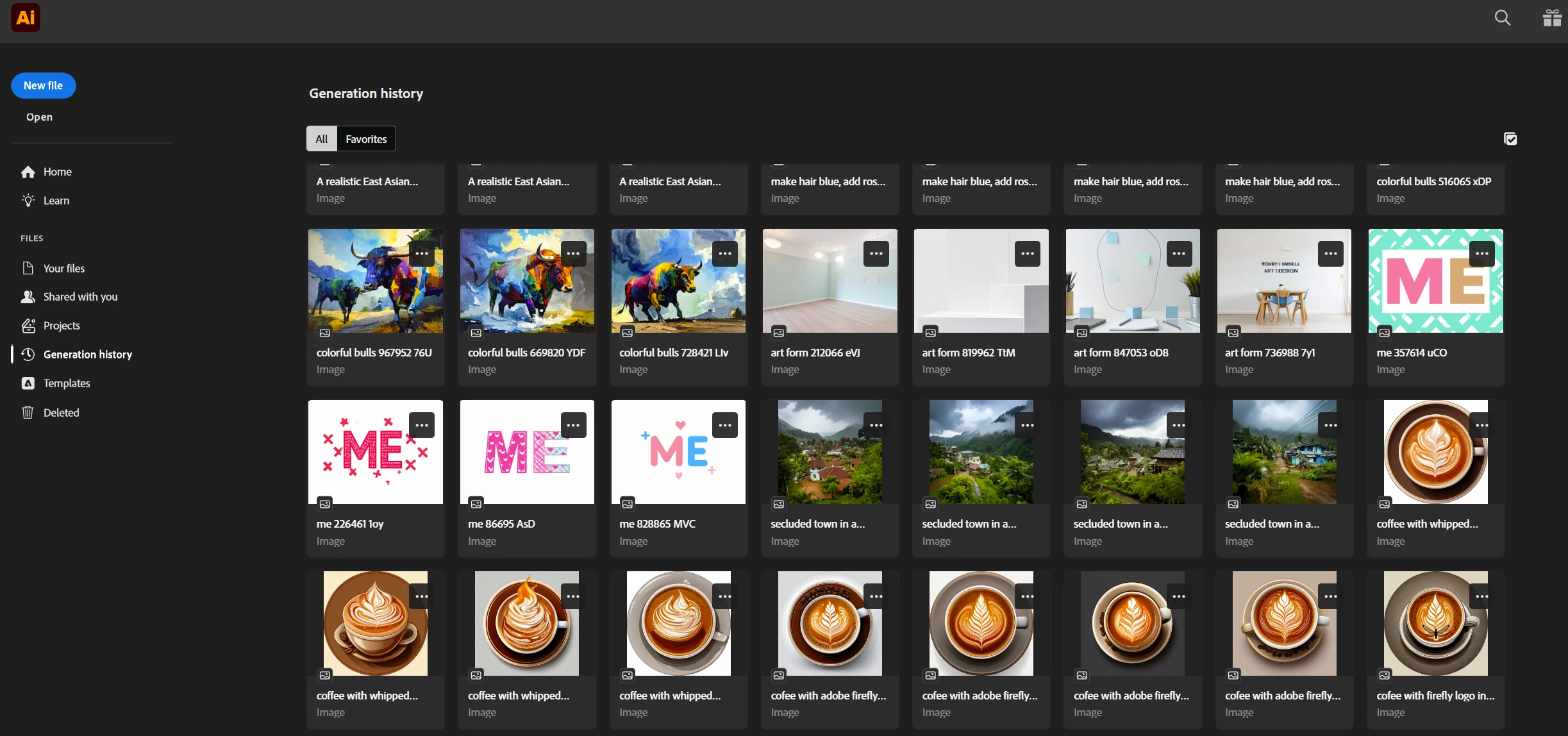Open the search magnifier icon

pyautogui.click(x=1502, y=18)
